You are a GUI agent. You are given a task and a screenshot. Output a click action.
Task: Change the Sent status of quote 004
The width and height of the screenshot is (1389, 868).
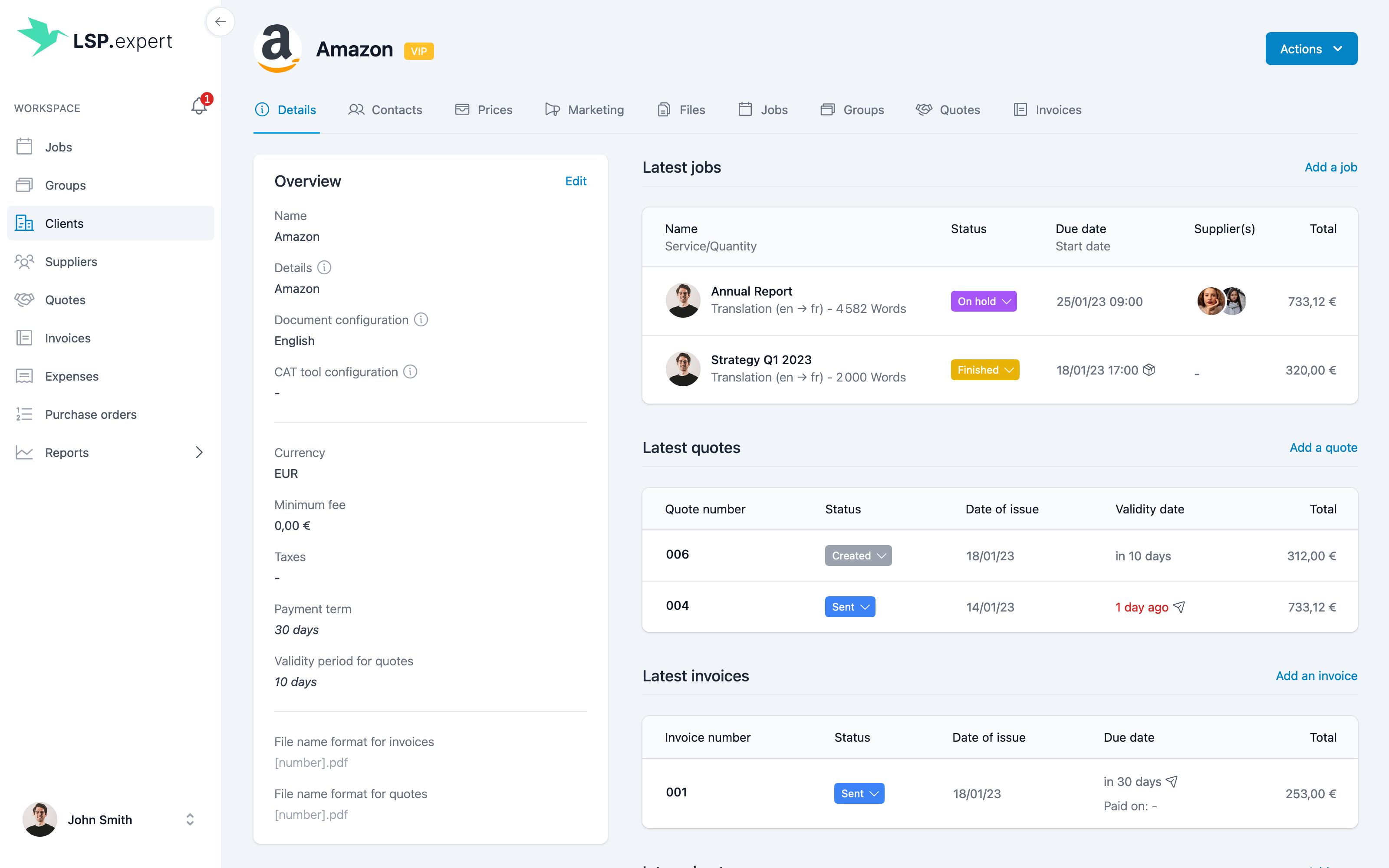849,607
